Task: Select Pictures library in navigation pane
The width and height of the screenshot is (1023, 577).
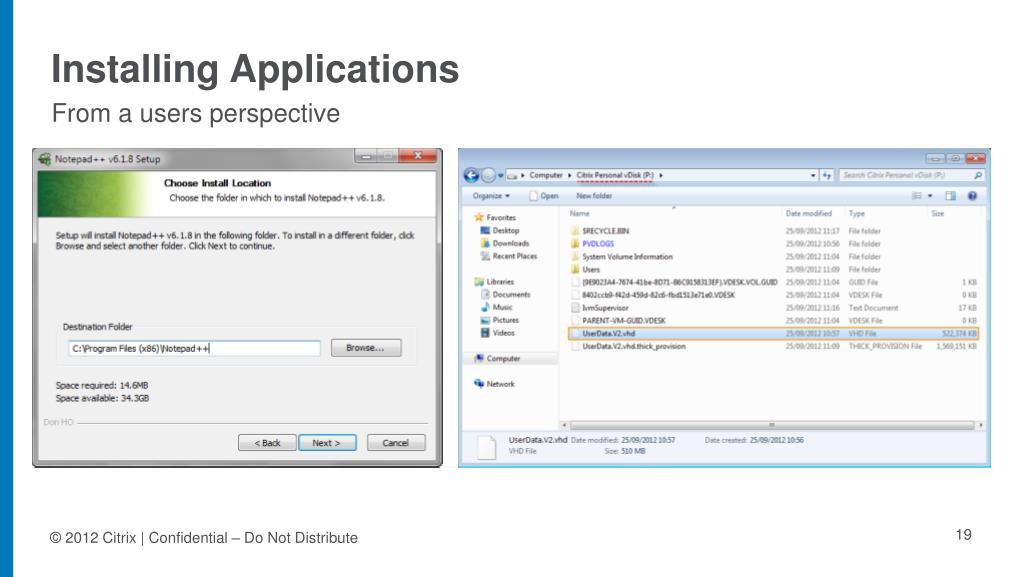Action: pyautogui.click(x=500, y=320)
